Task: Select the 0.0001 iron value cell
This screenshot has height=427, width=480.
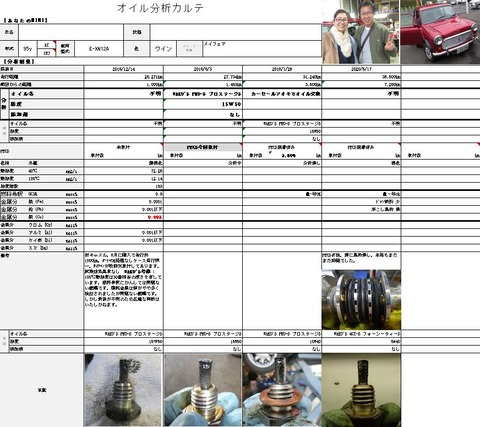Action: click(x=124, y=202)
